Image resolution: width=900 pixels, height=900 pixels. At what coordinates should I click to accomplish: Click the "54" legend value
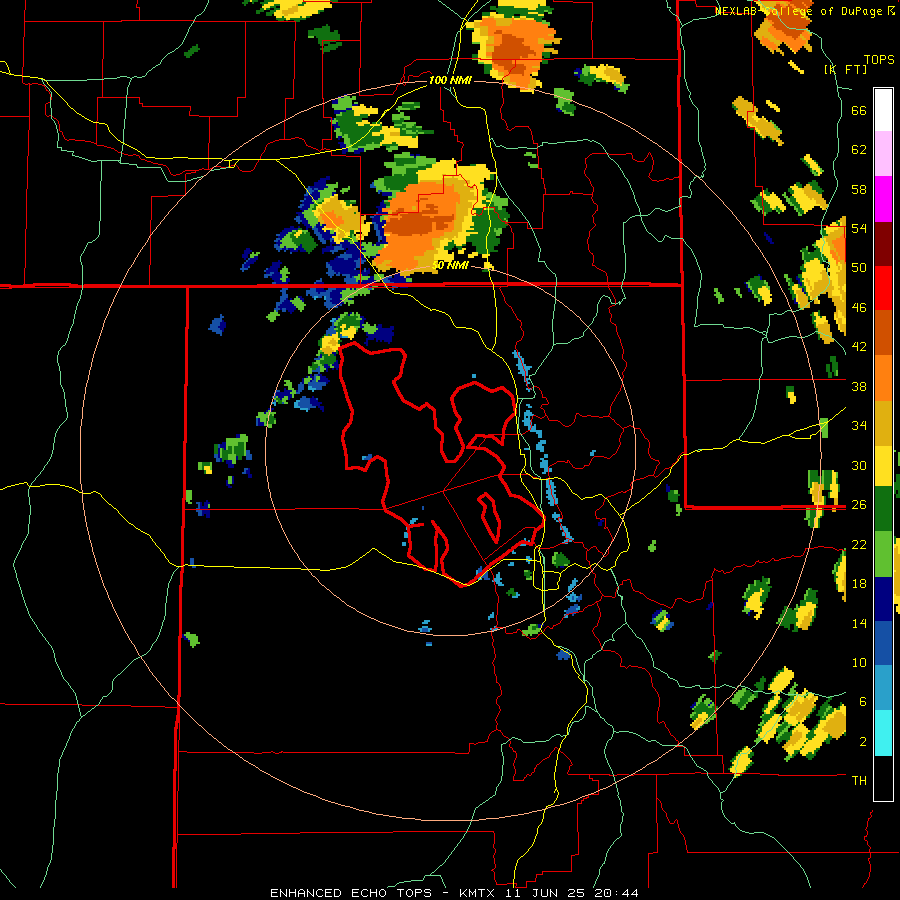coord(859,228)
